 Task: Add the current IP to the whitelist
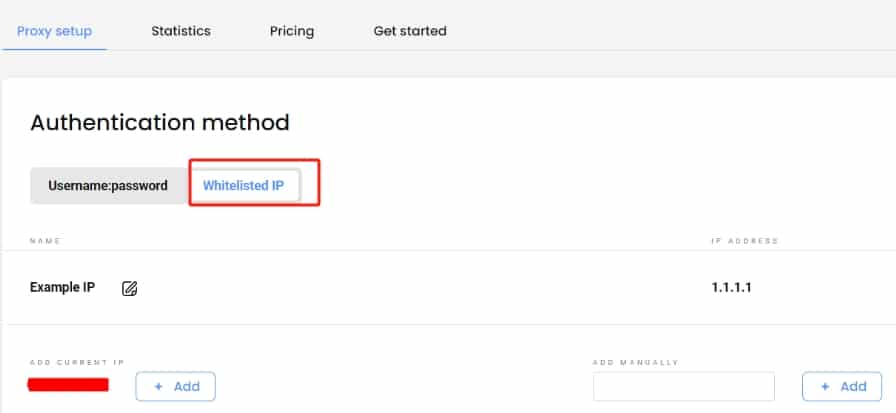pyautogui.click(x=175, y=387)
